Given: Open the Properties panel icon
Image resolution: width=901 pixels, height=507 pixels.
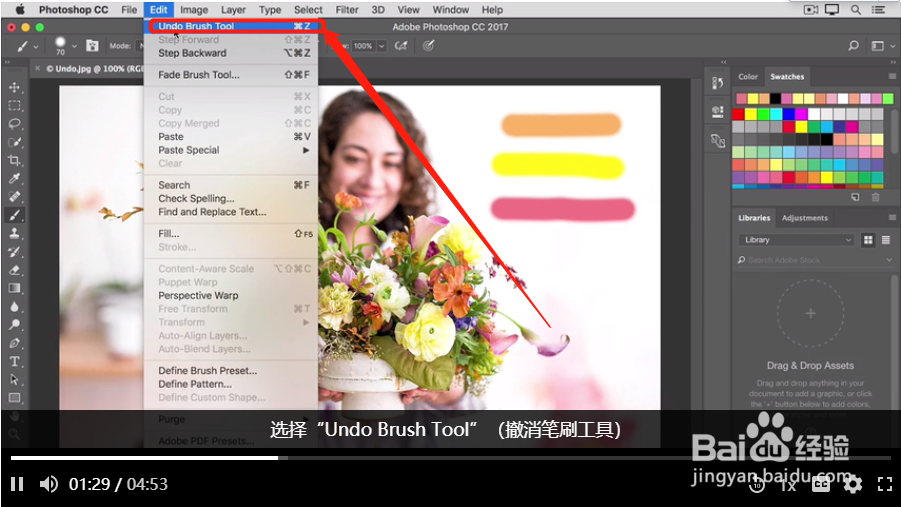Looking at the screenshot, I should [x=718, y=112].
